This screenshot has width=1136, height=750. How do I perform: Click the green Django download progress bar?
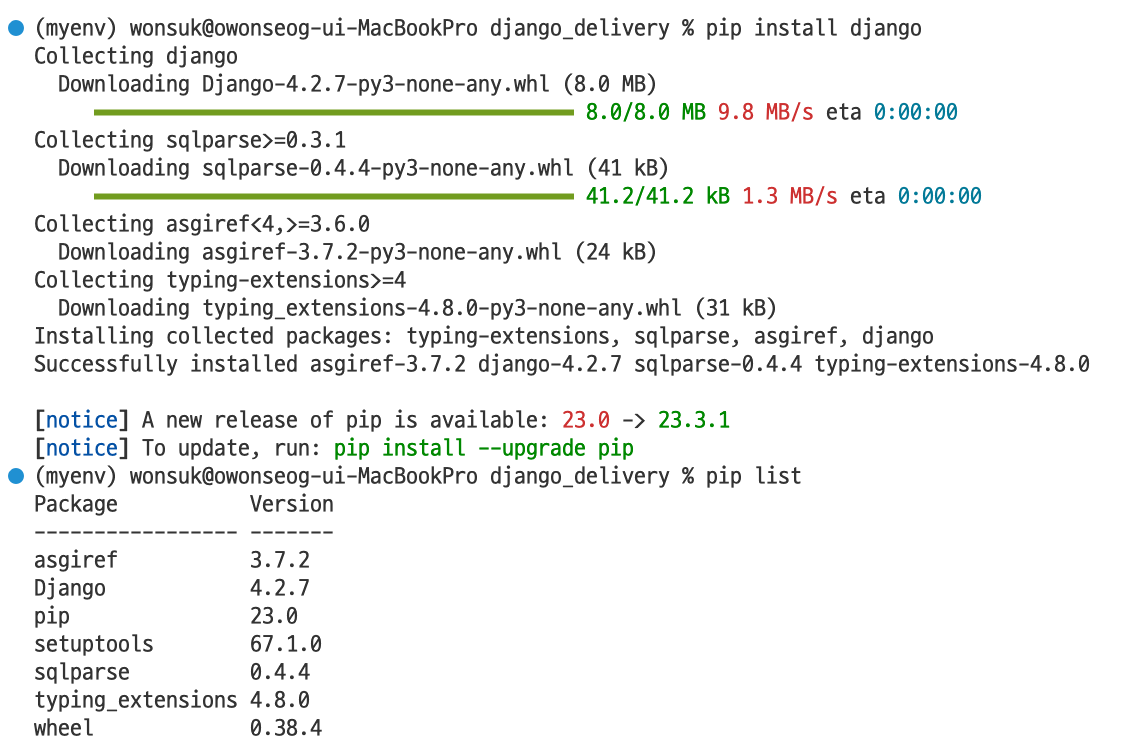tap(333, 112)
